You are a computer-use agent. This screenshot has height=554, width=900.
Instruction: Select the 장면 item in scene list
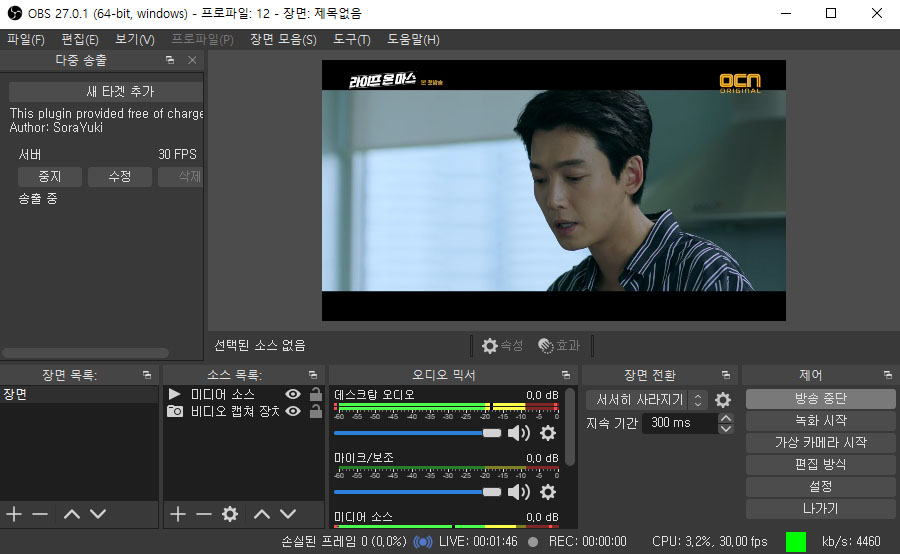point(79,394)
